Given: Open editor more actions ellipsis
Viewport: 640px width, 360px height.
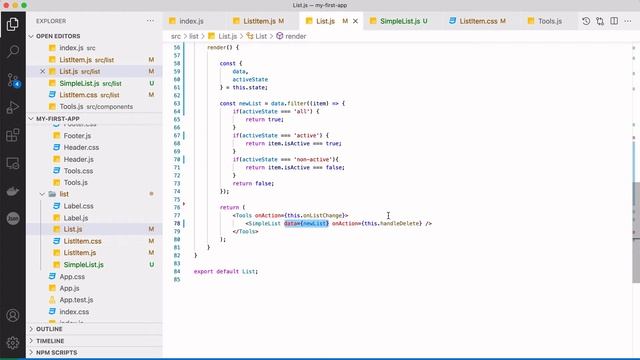Looking at the screenshot, I should [628, 21].
